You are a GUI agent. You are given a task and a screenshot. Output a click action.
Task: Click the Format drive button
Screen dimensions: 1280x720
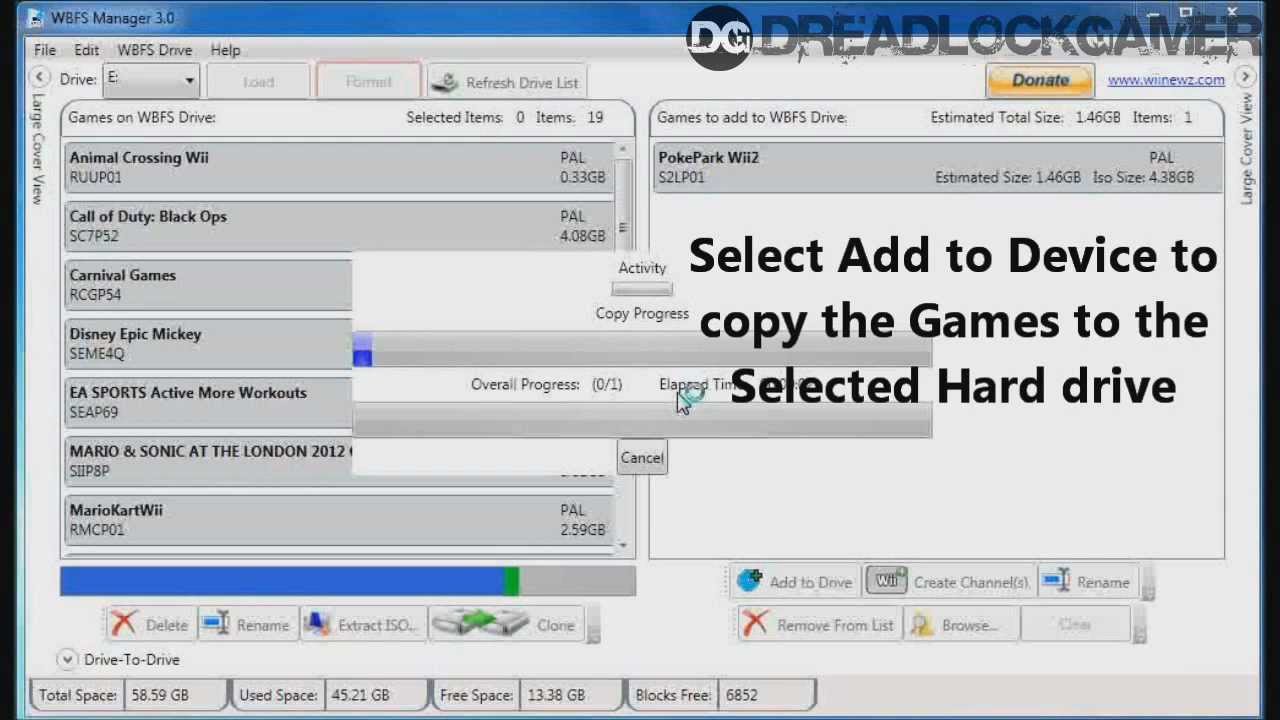368,82
